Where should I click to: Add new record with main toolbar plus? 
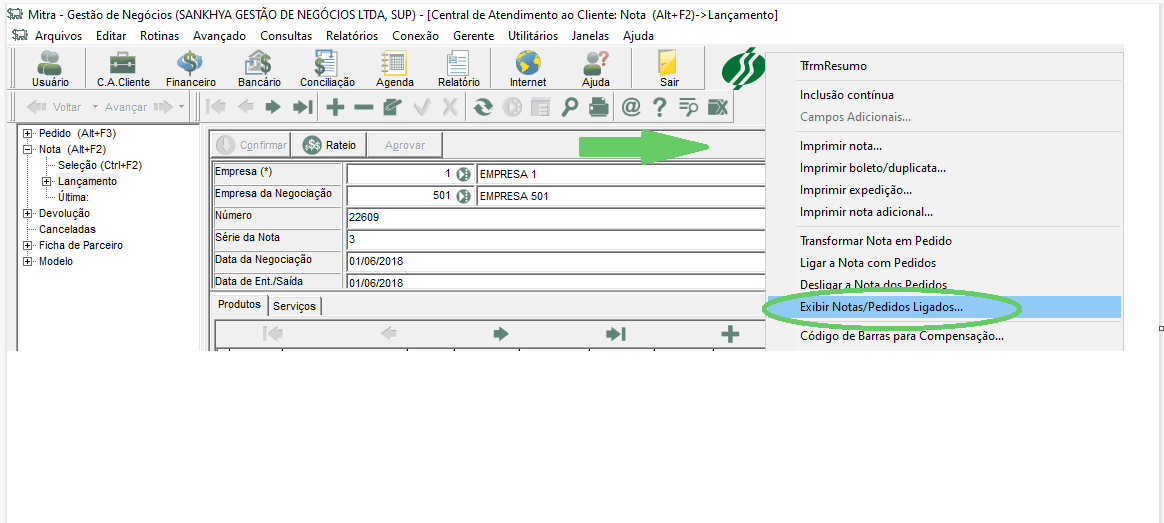(336, 108)
